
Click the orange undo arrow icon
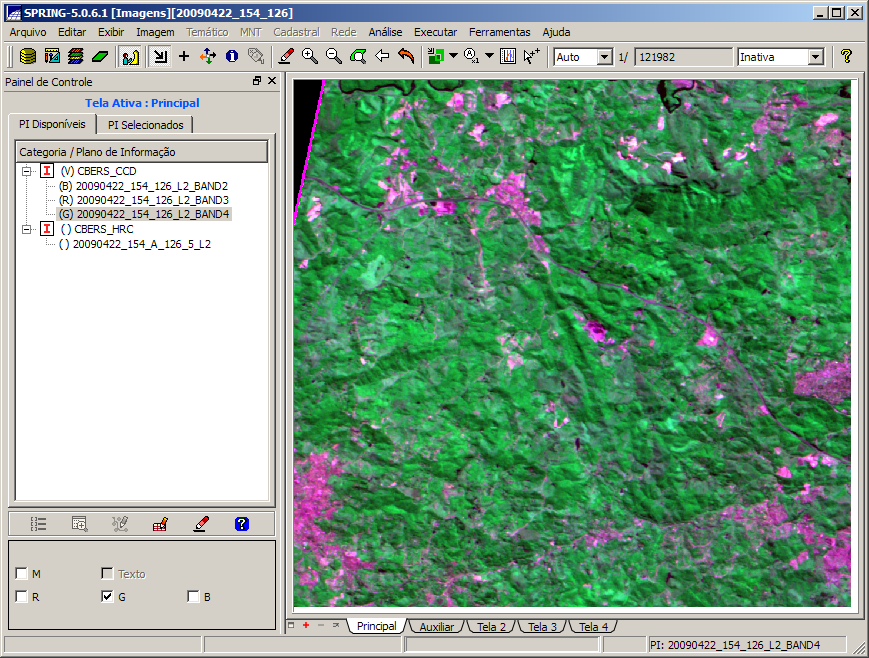pos(406,57)
